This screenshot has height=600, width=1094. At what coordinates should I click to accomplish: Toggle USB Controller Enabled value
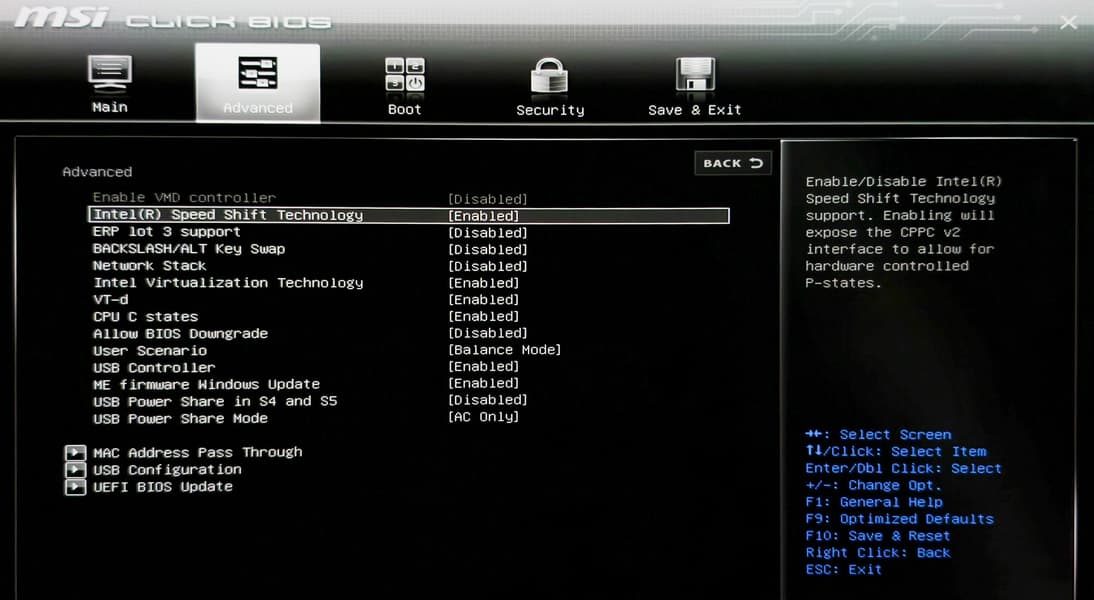click(484, 366)
